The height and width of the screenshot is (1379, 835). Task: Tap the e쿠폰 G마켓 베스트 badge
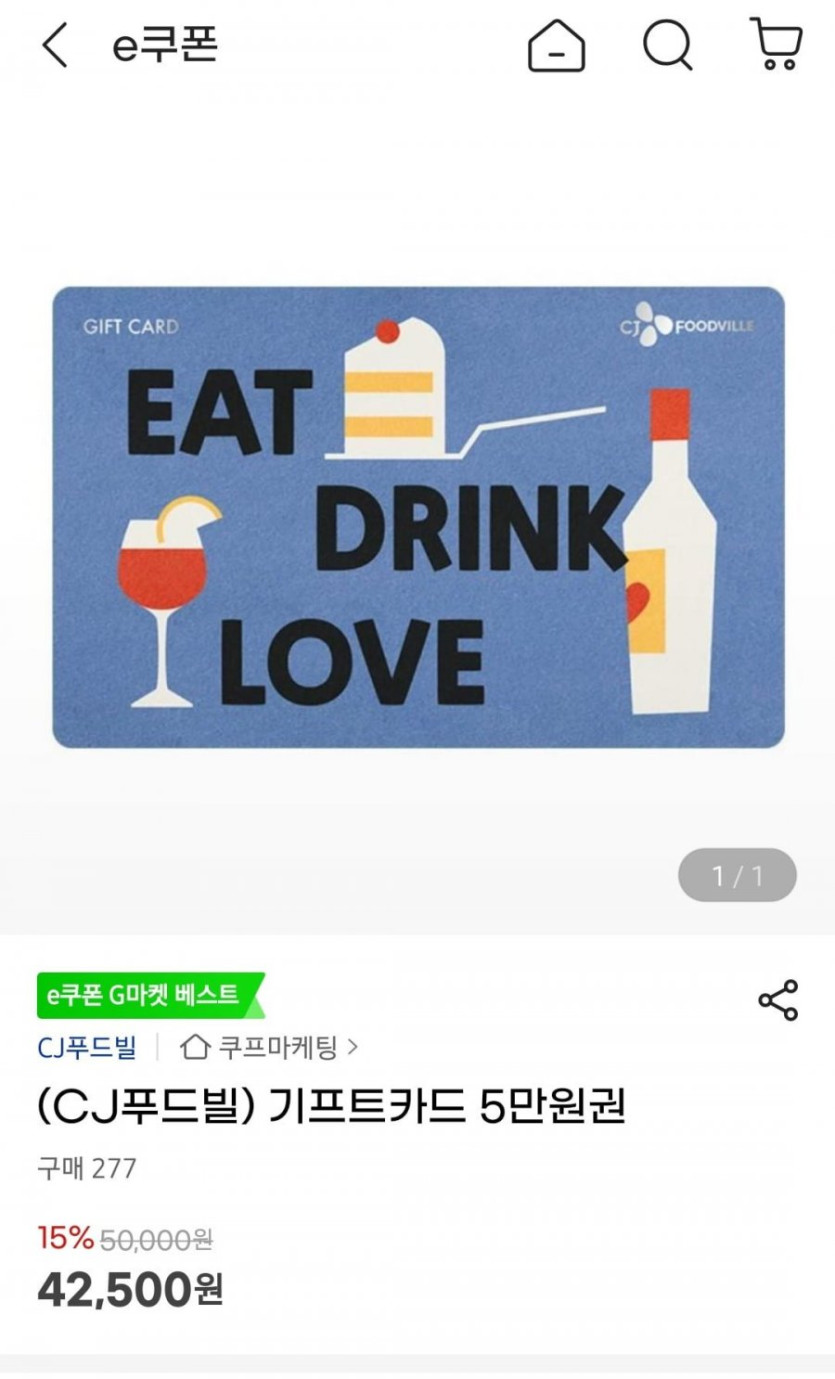(x=150, y=995)
